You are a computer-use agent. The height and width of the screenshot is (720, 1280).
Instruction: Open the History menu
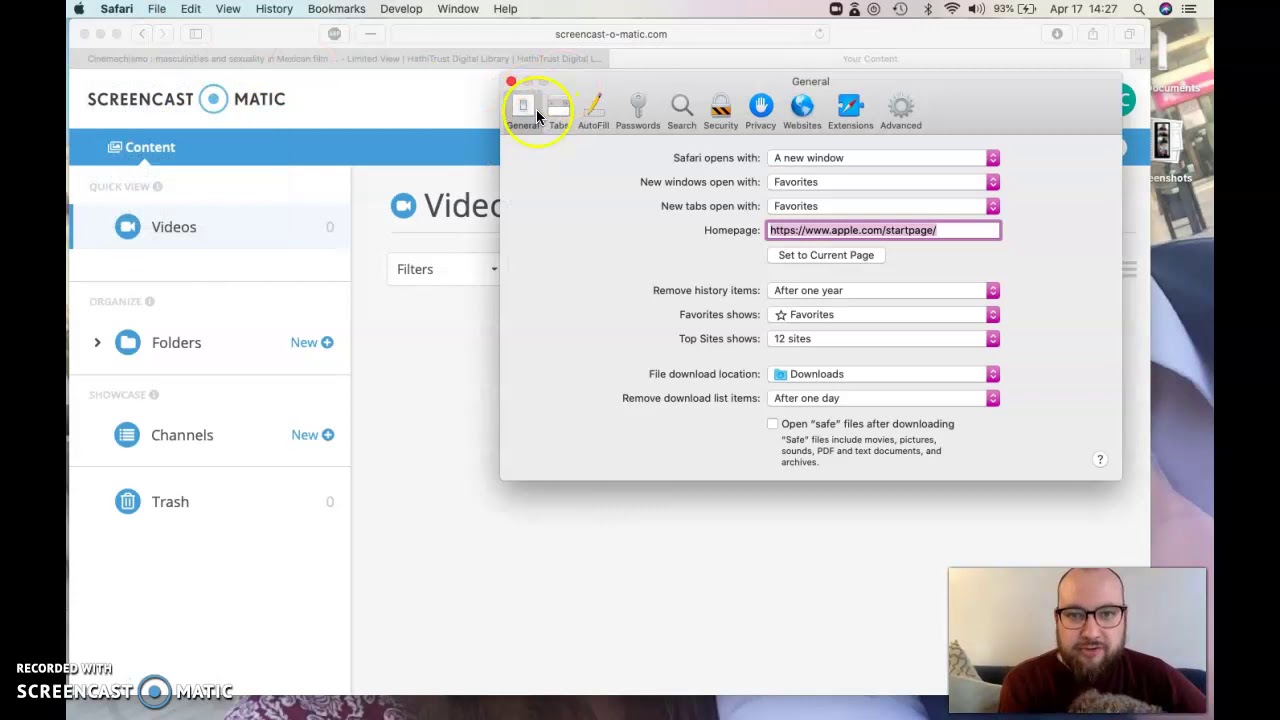click(274, 9)
